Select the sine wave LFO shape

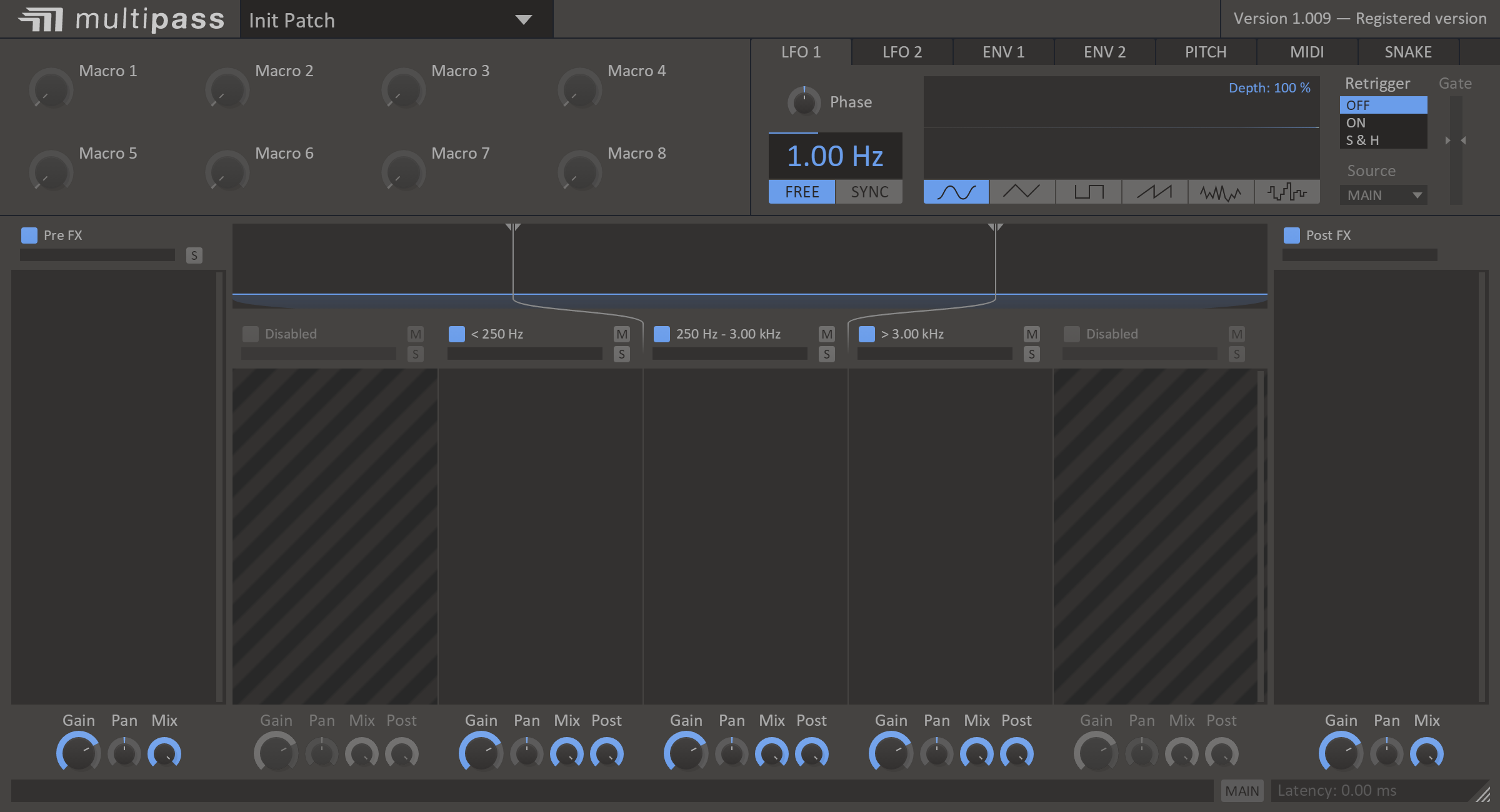coord(956,192)
